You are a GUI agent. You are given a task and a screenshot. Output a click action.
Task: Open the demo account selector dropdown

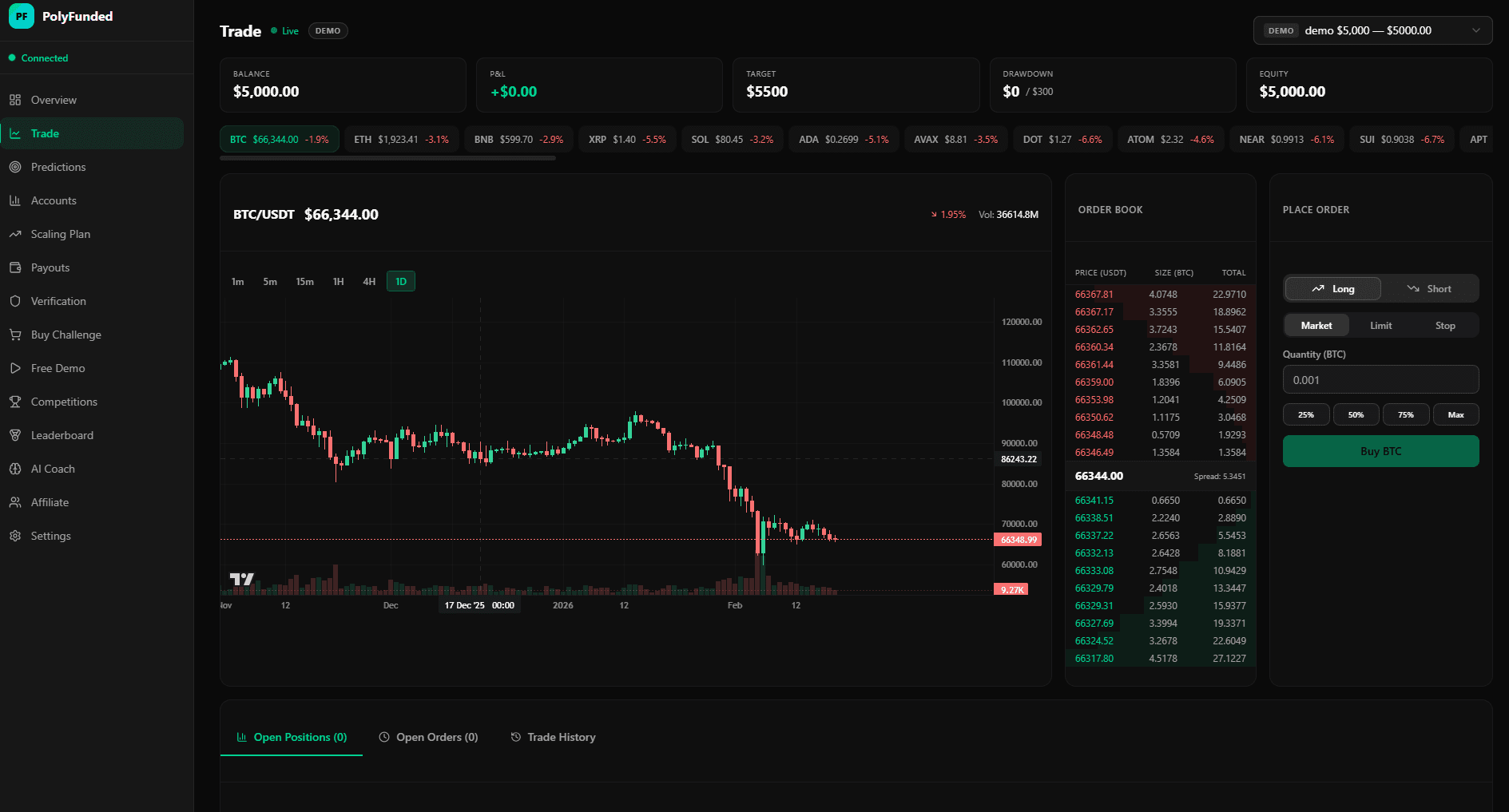1372,30
